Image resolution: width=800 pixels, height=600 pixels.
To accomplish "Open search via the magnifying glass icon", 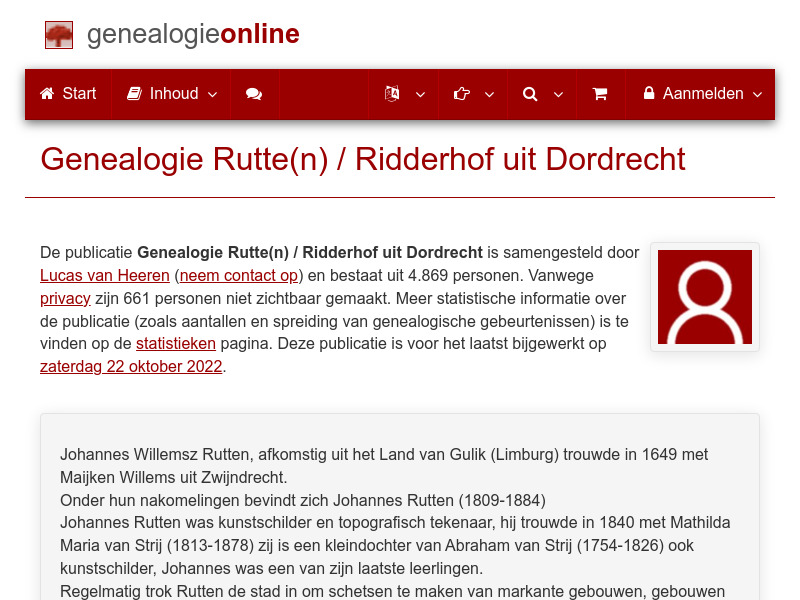I will (x=530, y=93).
